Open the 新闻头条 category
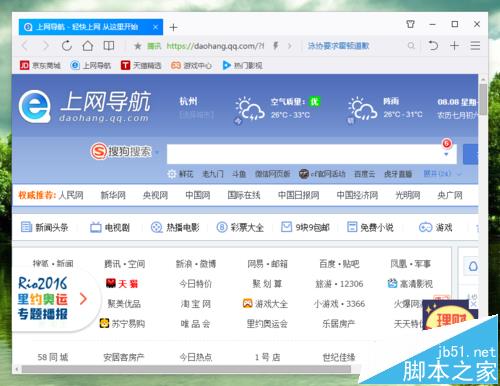Image resolution: width=500 pixels, height=386 pixels. 44,227
